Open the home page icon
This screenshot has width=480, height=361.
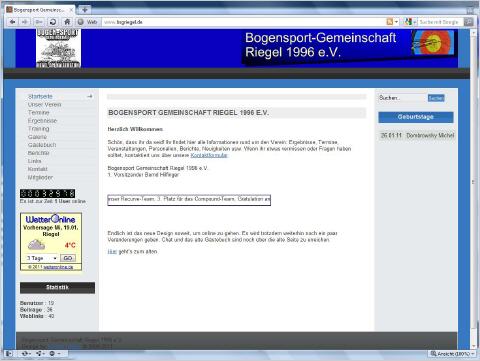pyautogui.click(x=67, y=22)
